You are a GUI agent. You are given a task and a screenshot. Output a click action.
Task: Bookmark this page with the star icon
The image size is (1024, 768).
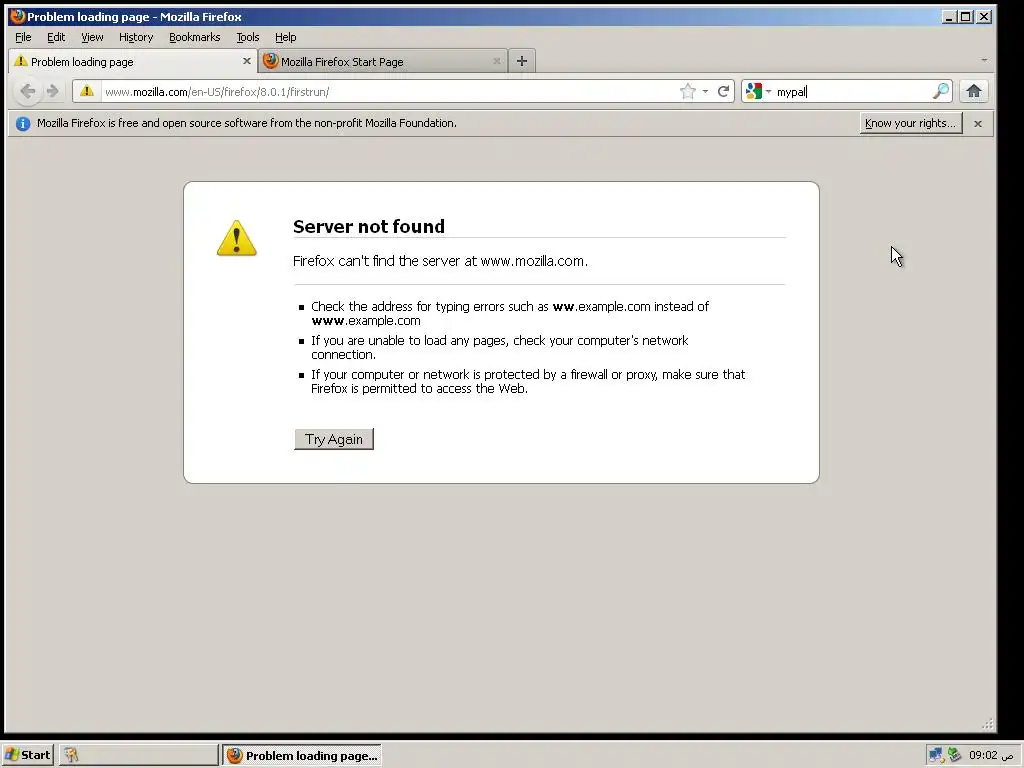click(x=688, y=91)
